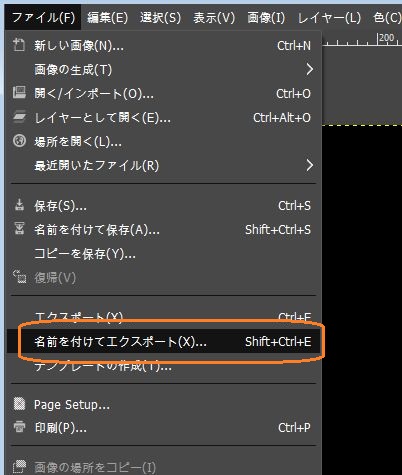This screenshot has width=402, height=475.
Task: Choose テンプレートの作成 from the File menu
Action: (164, 367)
